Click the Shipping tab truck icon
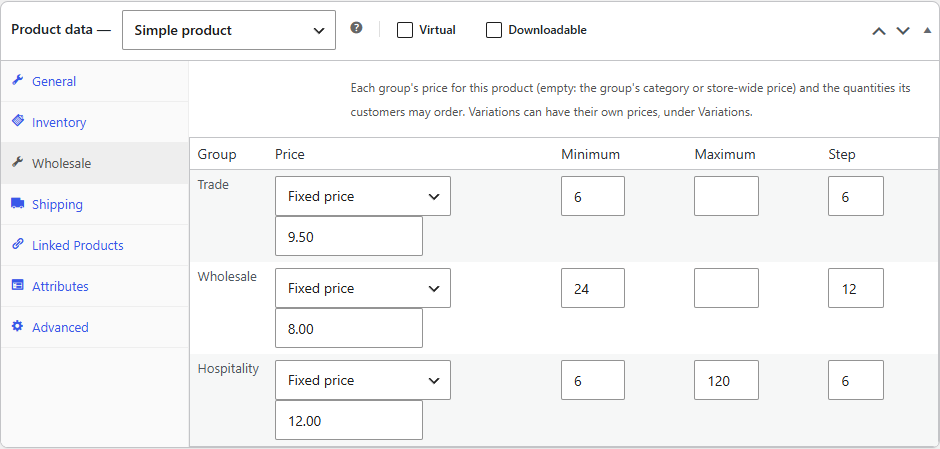940x449 pixels. pos(18,203)
